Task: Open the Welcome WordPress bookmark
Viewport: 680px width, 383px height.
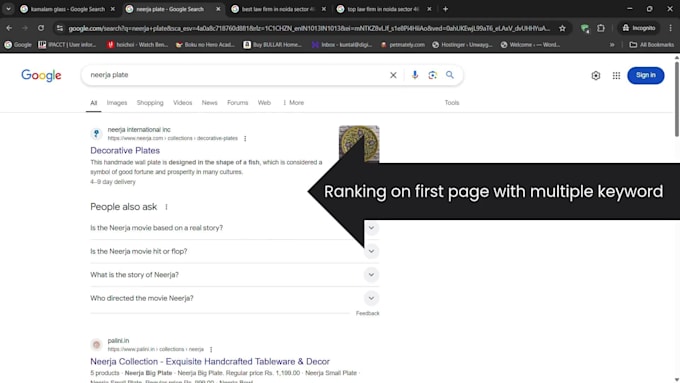Action: 530,45
